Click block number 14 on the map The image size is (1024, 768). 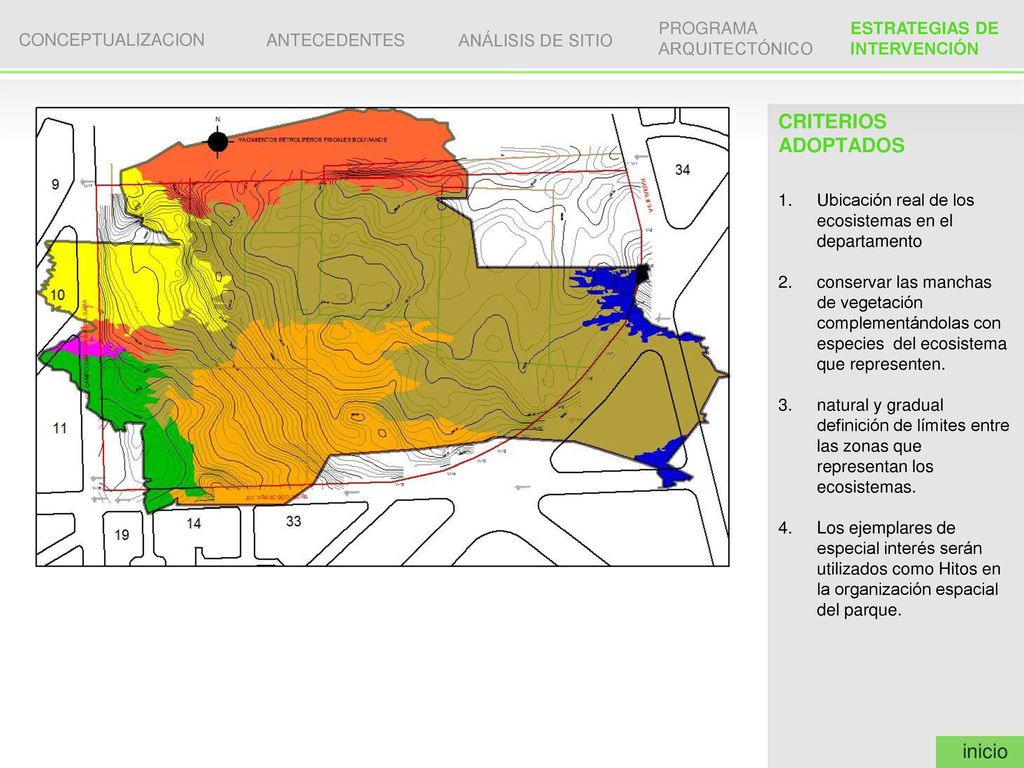coord(193,523)
